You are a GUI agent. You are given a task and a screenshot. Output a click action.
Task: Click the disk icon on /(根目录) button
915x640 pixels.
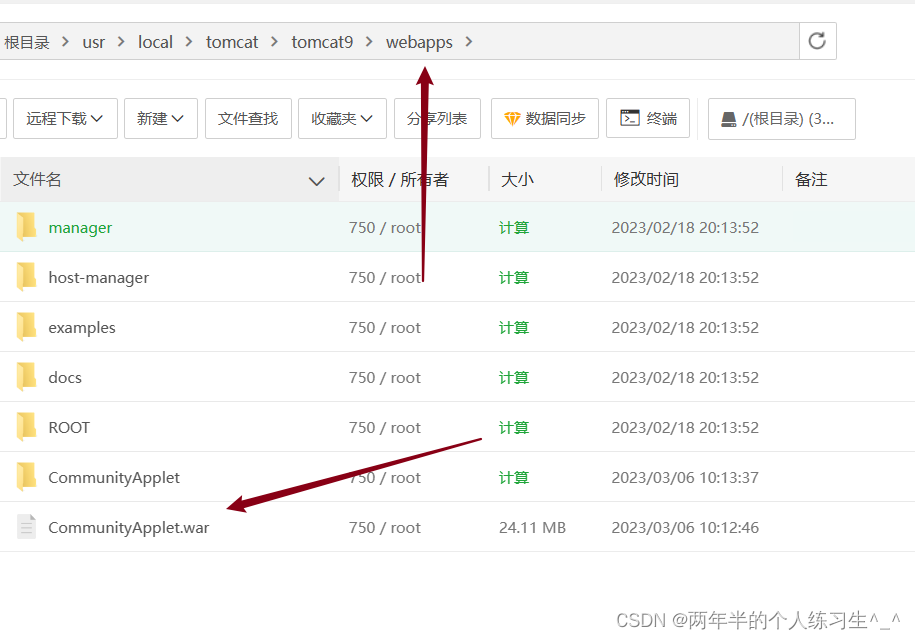729,119
